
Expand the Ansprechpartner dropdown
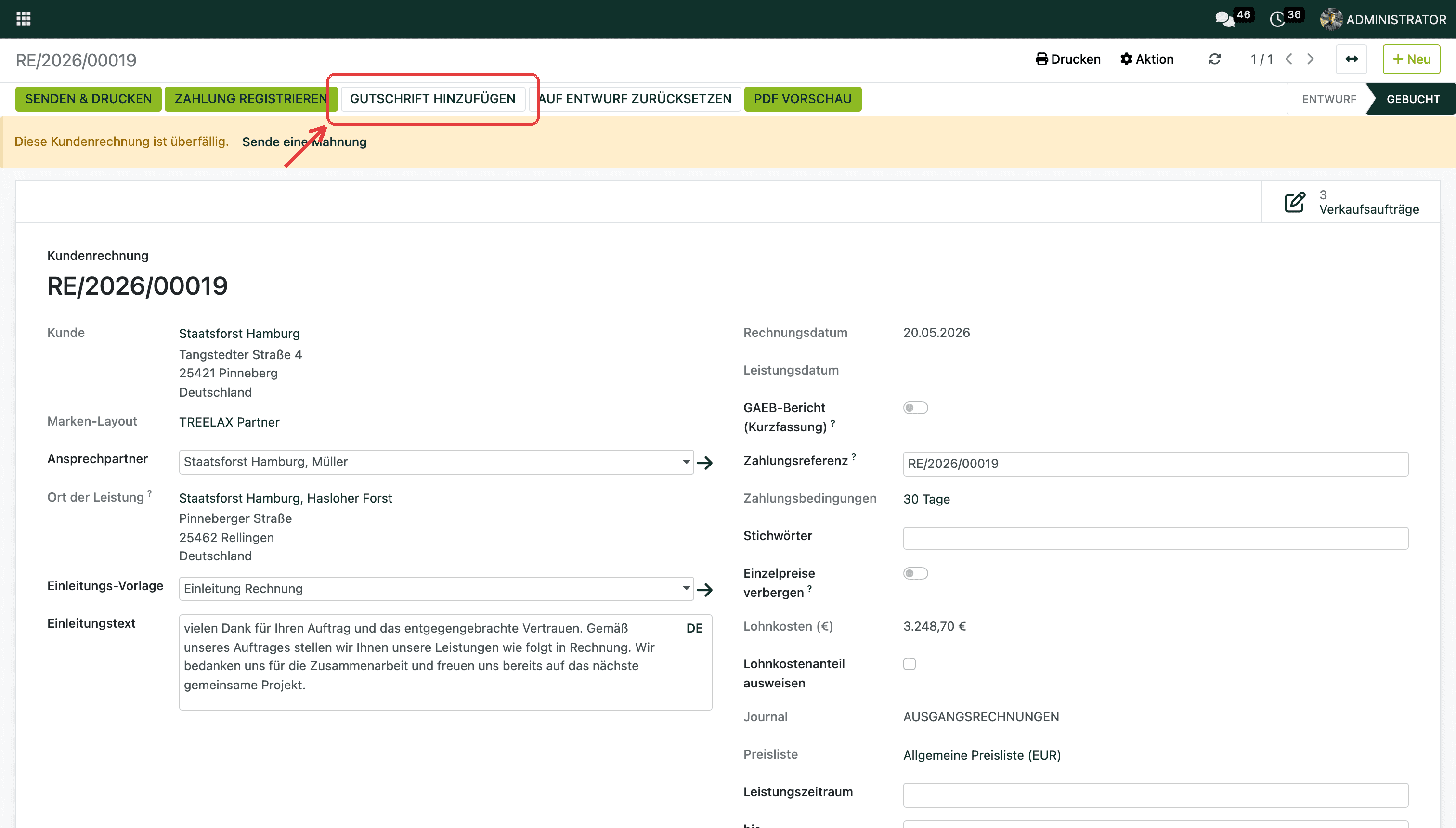point(687,462)
